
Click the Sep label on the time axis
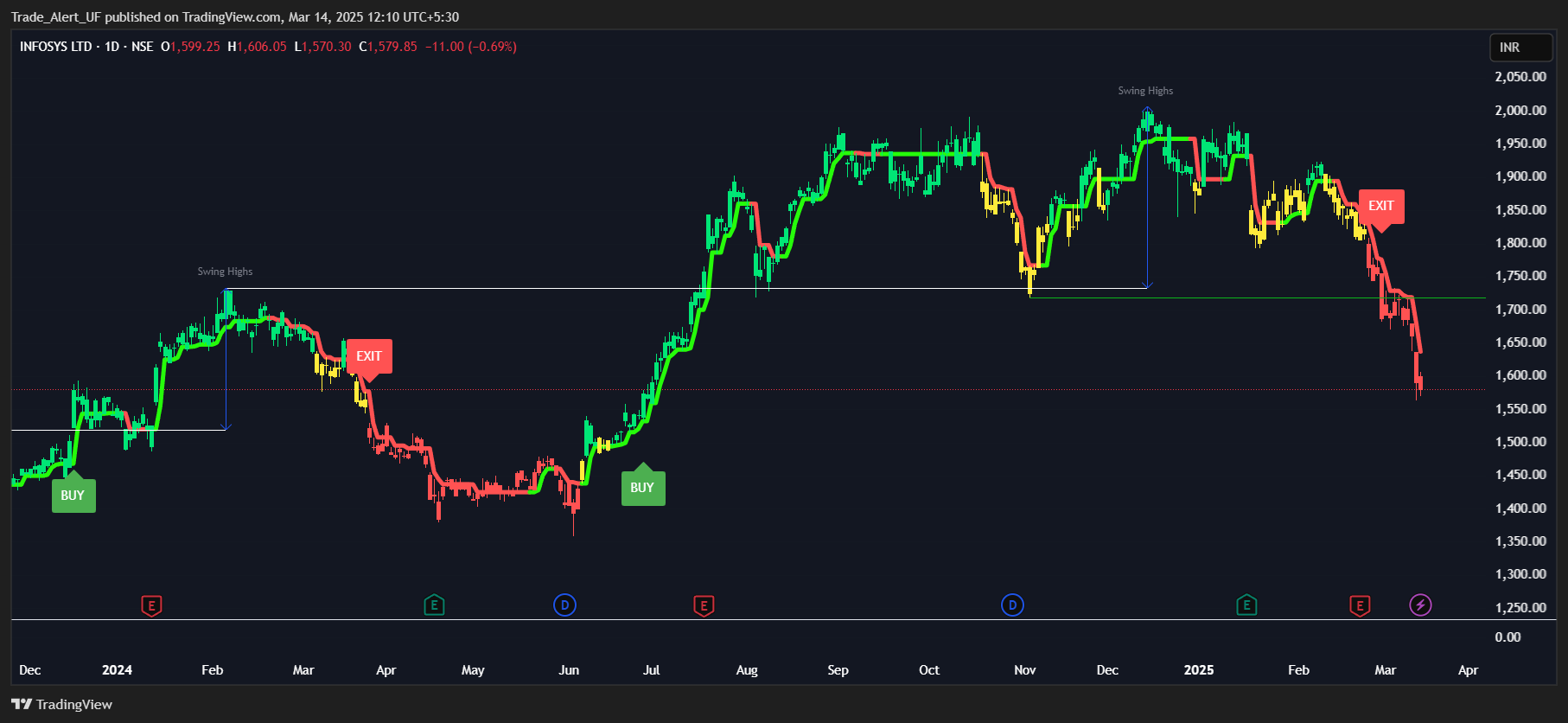pyautogui.click(x=838, y=670)
